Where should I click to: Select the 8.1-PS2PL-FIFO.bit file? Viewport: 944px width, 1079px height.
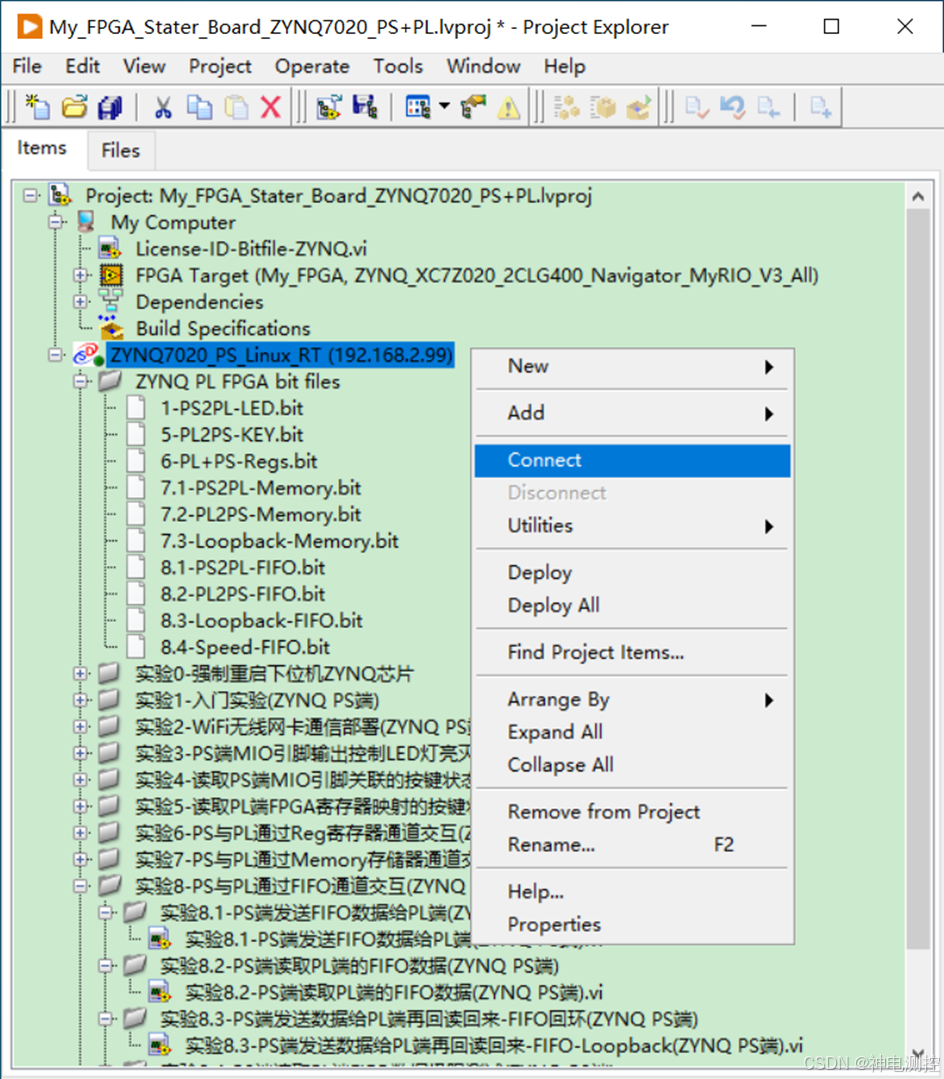point(242,567)
